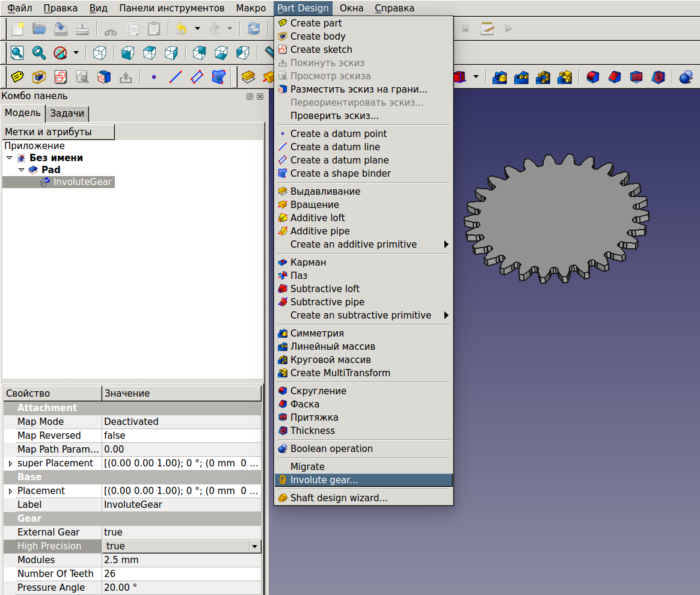Click the Create part toolbar icon

point(17,77)
